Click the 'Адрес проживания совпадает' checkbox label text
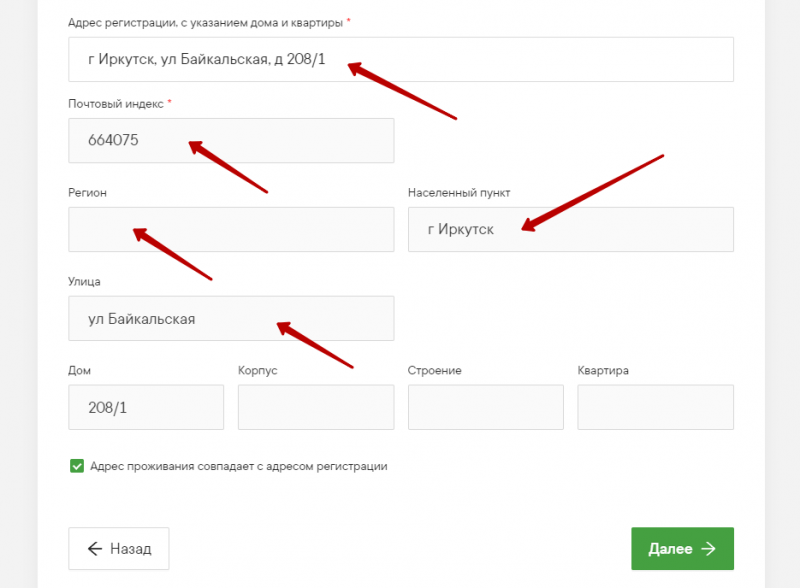Image resolution: width=800 pixels, height=588 pixels. coord(238,466)
